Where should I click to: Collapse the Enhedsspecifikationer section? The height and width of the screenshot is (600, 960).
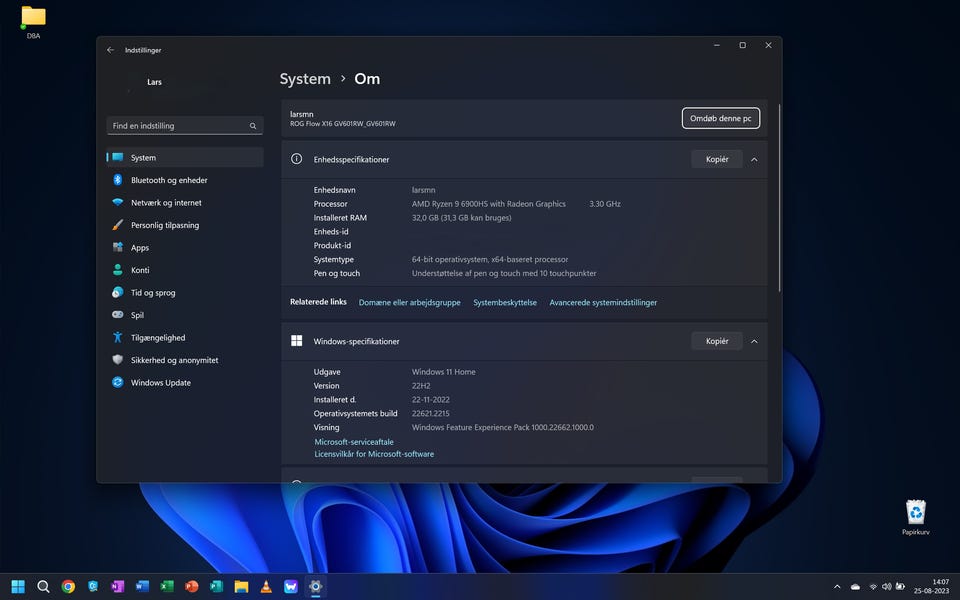[754, 159]
